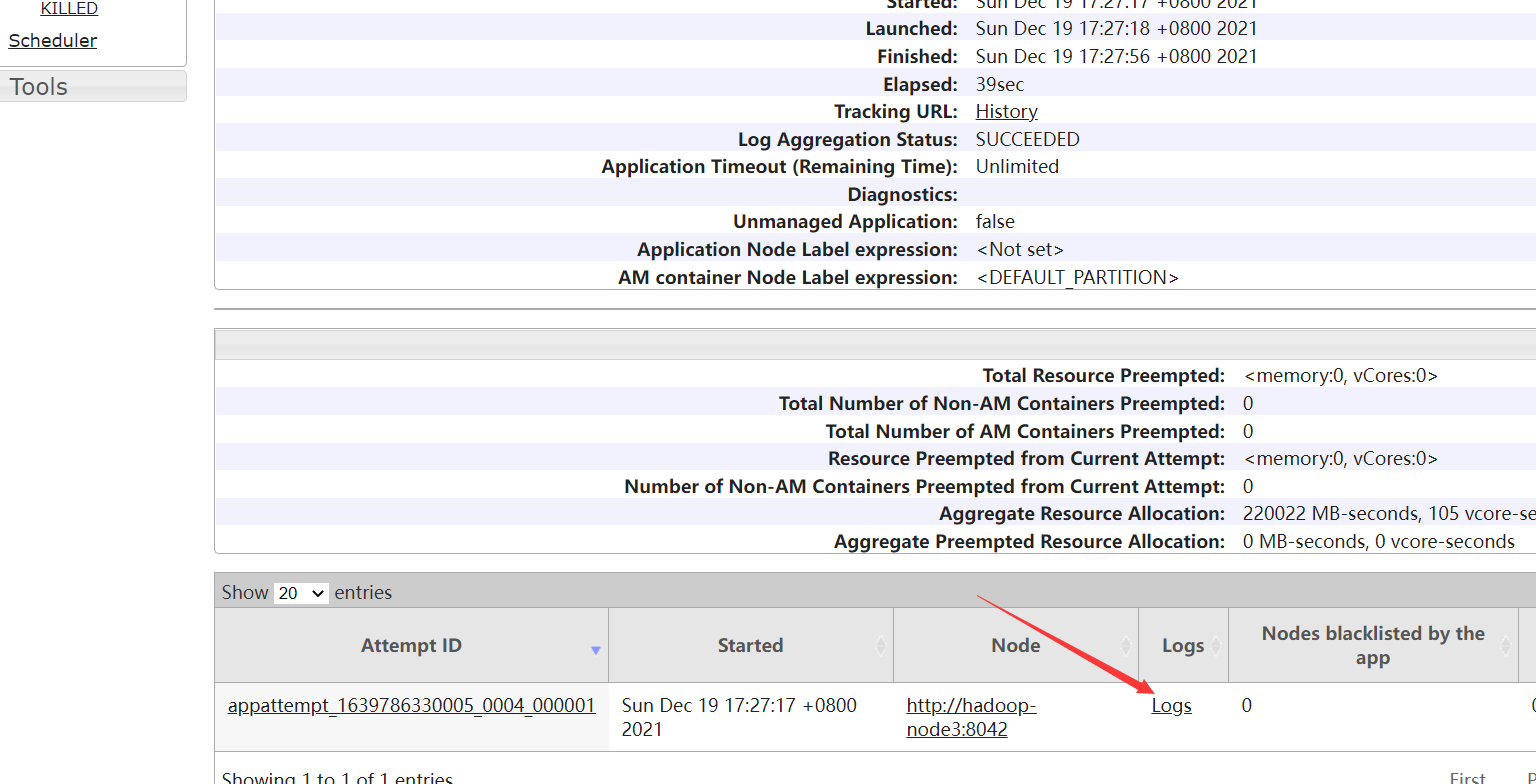
Task: Click the <Not set> node label value
Action: pyautogui.click(x=1020, y=249)
